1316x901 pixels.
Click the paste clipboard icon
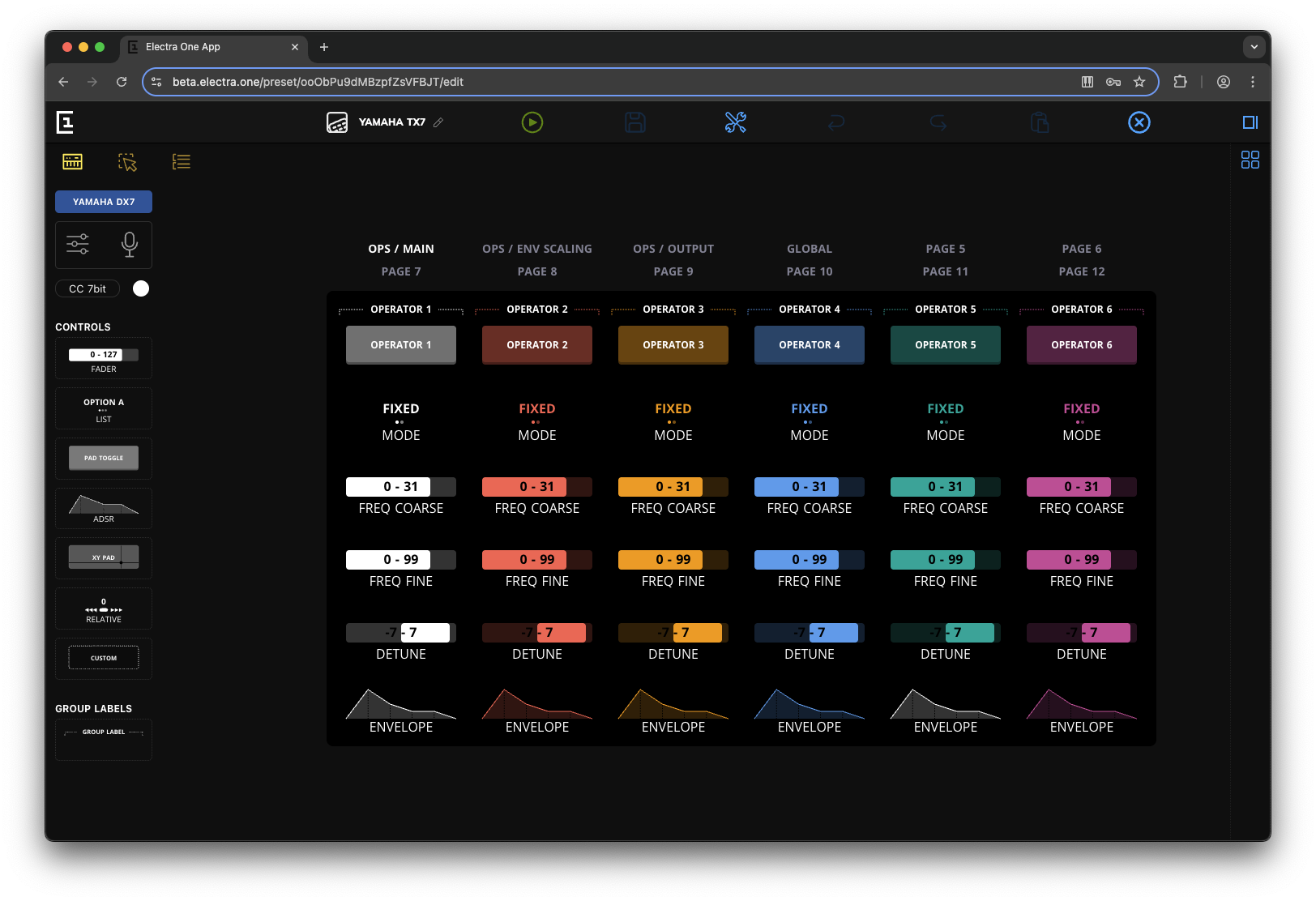[1040, 122]
